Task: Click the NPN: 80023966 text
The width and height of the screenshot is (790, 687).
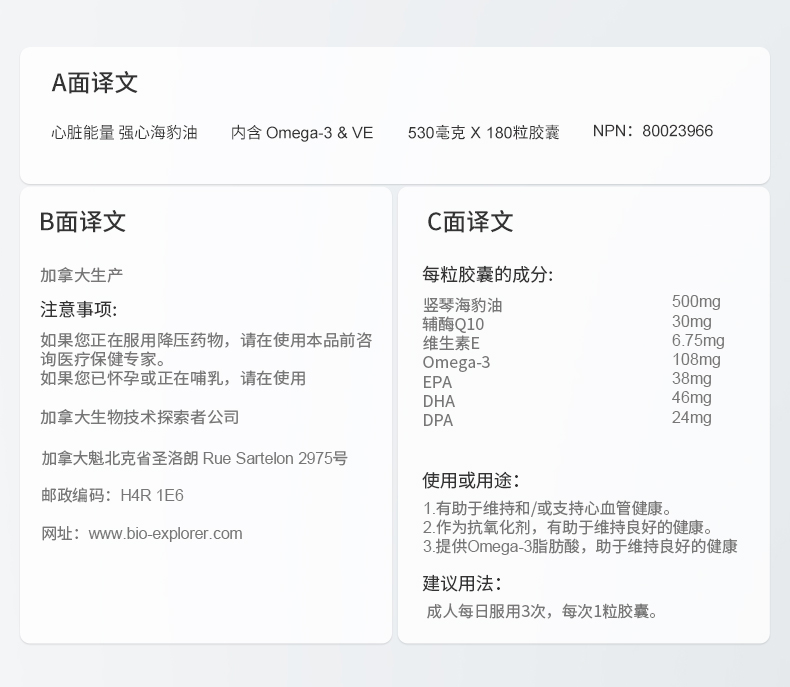Action: [653, 131]
